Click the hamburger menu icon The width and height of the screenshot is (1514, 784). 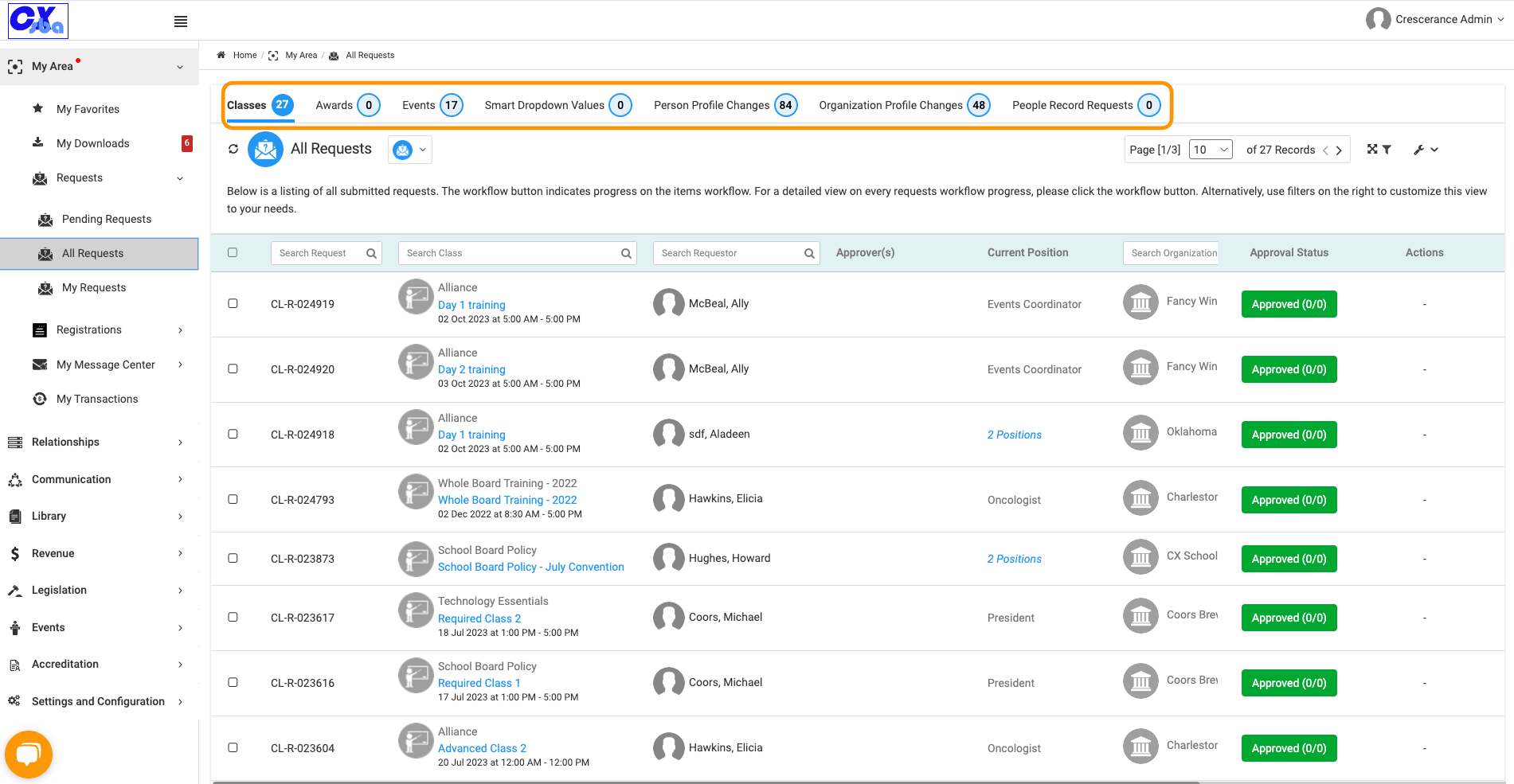tap(181, 21)
